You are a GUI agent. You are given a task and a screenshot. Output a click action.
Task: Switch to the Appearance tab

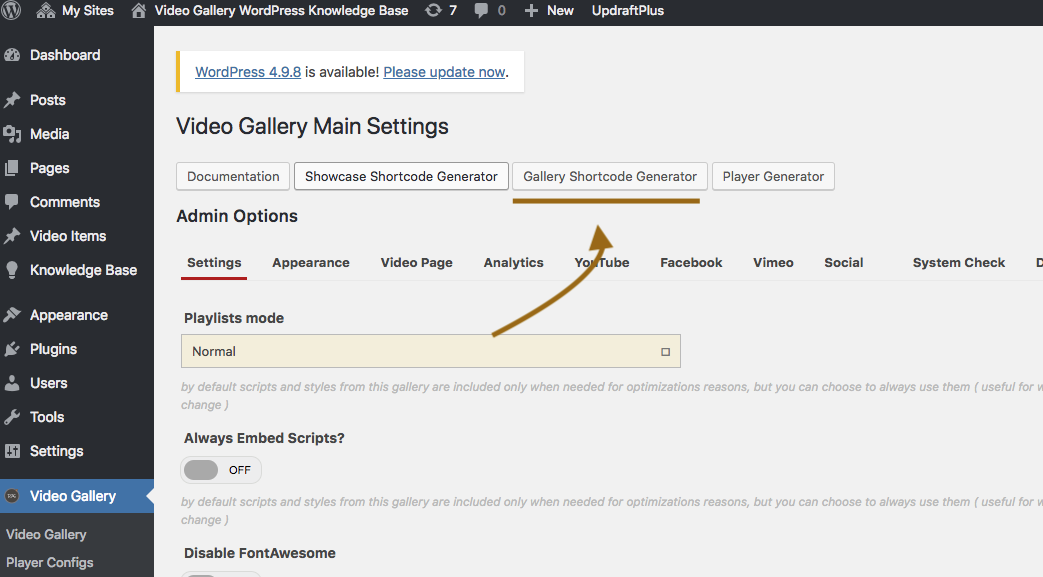pos(311,263)
